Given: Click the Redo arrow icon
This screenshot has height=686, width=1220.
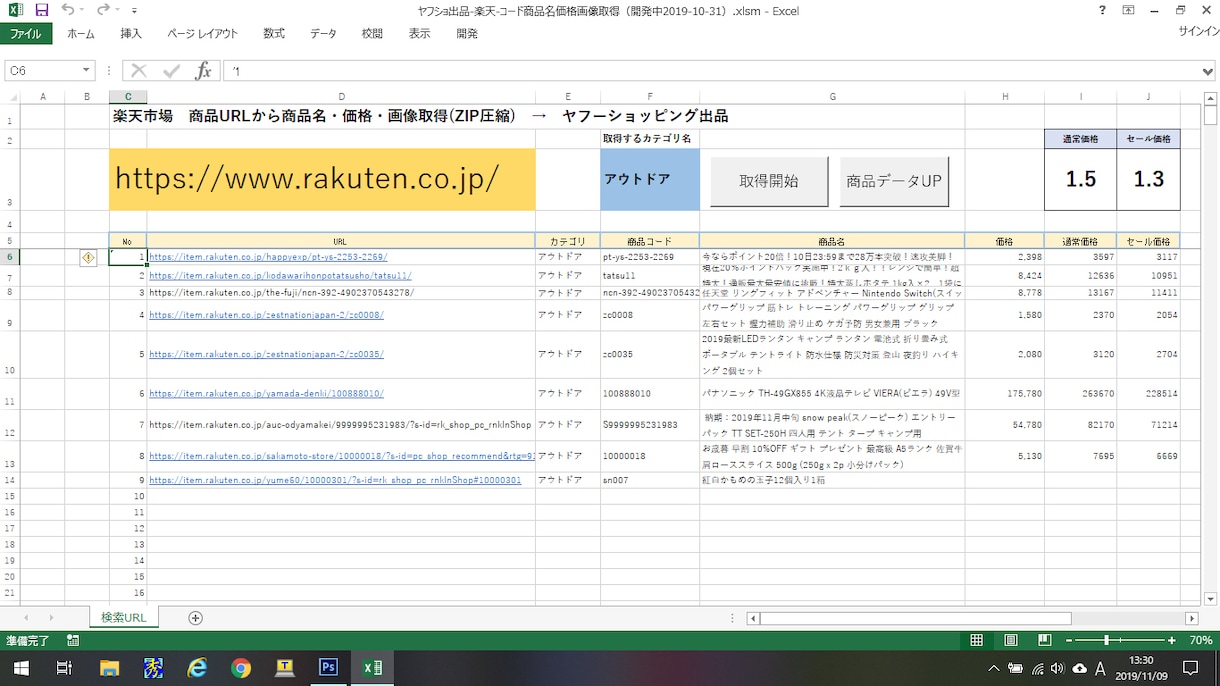Looking at the screenshot, I should (103, 10).
